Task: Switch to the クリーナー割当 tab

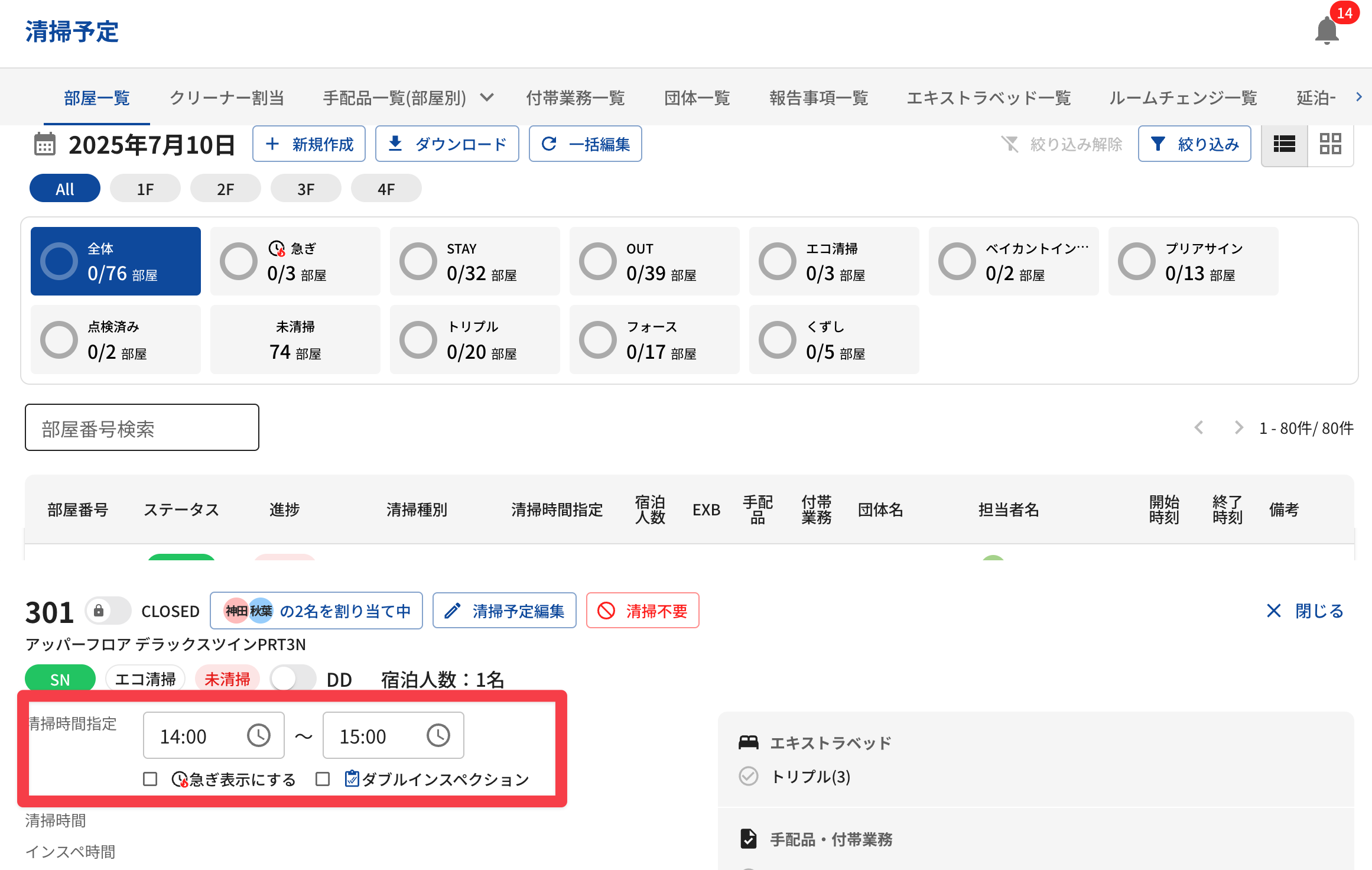Action: pos(227,98)
